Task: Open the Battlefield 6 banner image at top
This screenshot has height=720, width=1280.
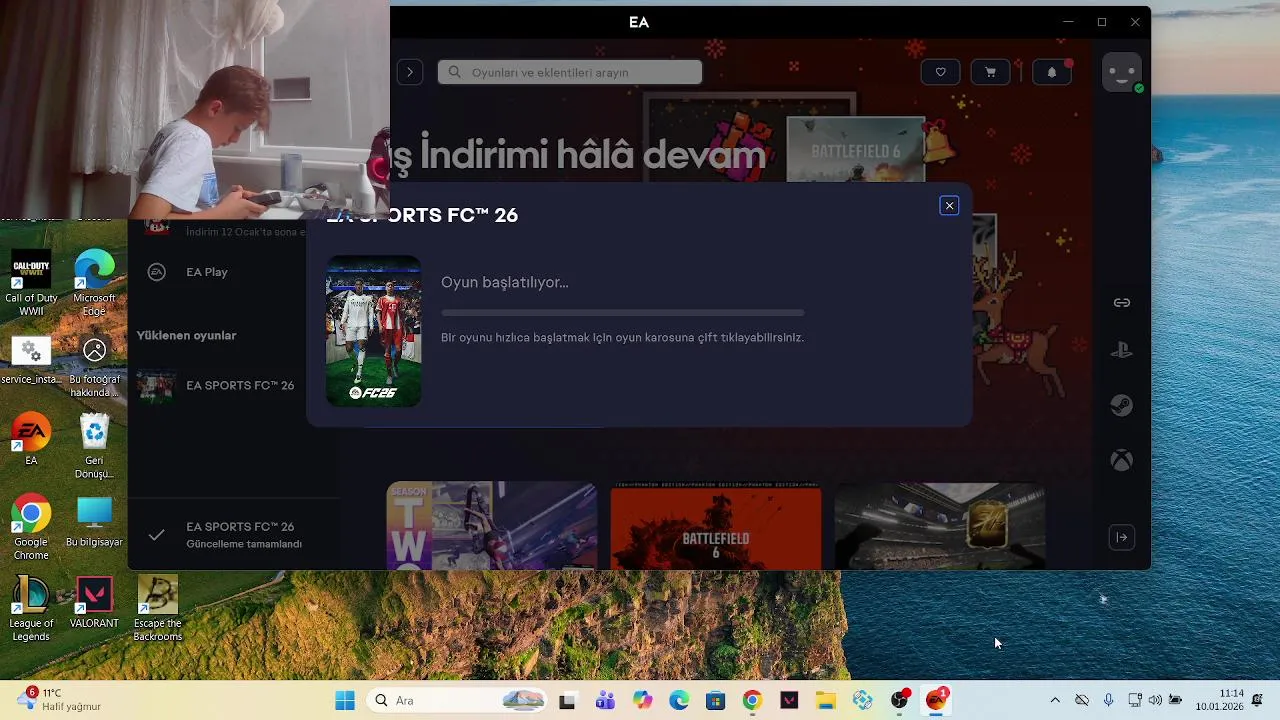Action: tap(855, 149)
